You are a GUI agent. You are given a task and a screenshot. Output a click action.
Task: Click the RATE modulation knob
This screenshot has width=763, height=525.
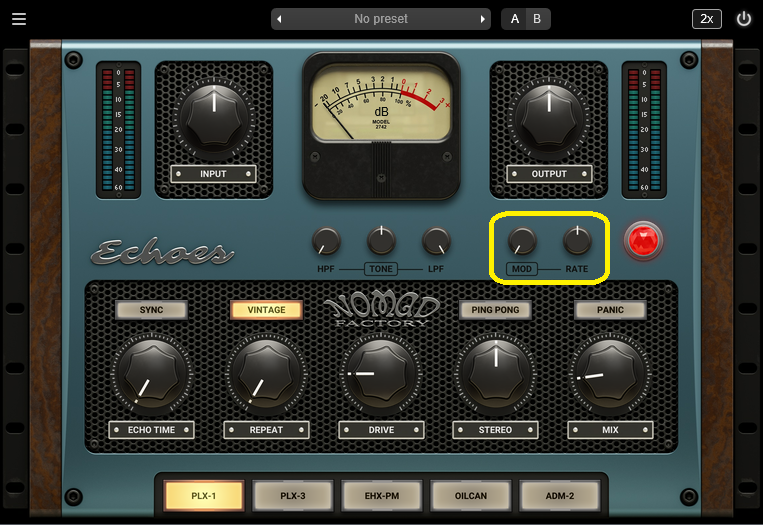tap(577, 240)
